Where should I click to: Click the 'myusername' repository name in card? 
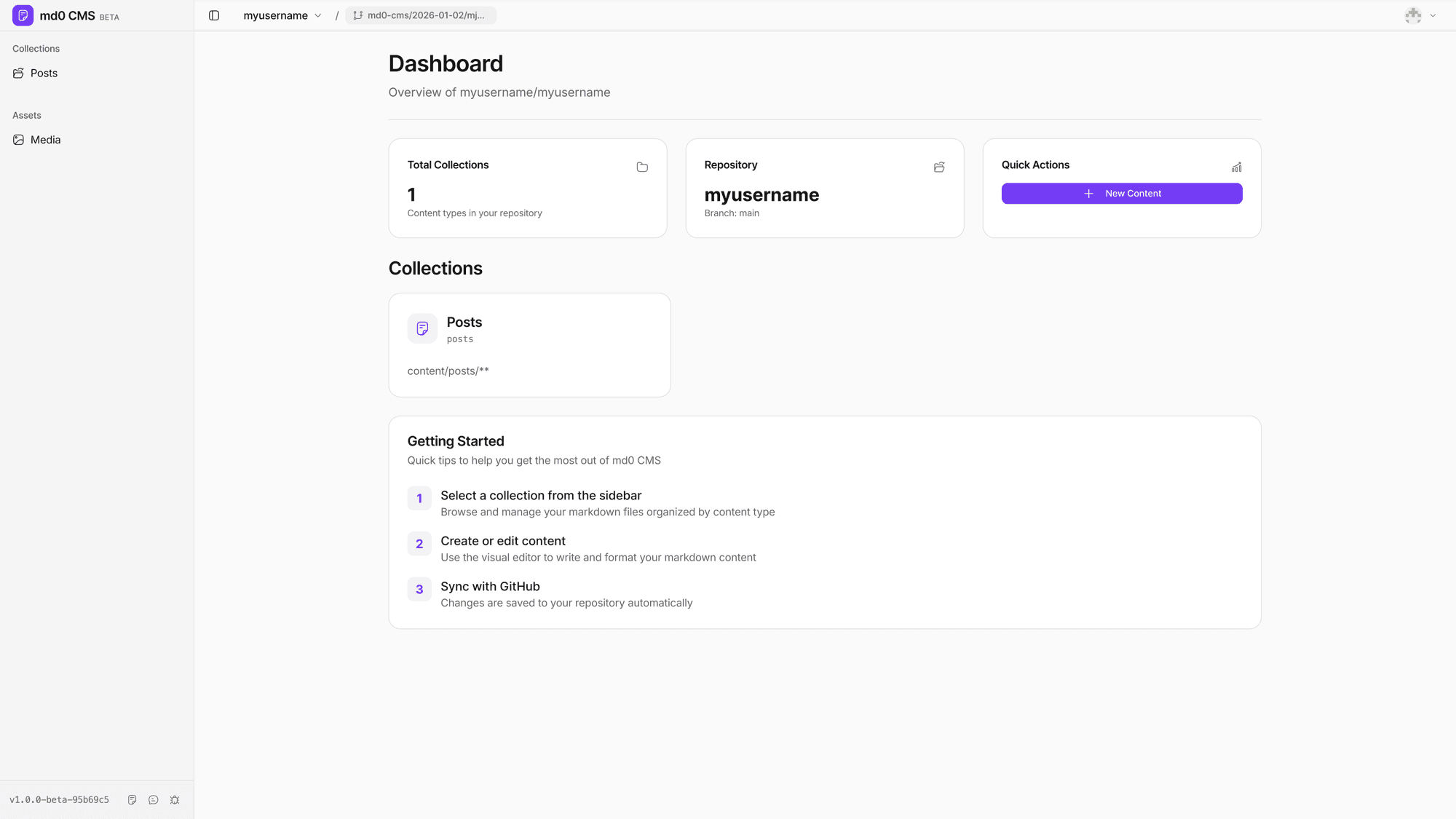[761, 195]
